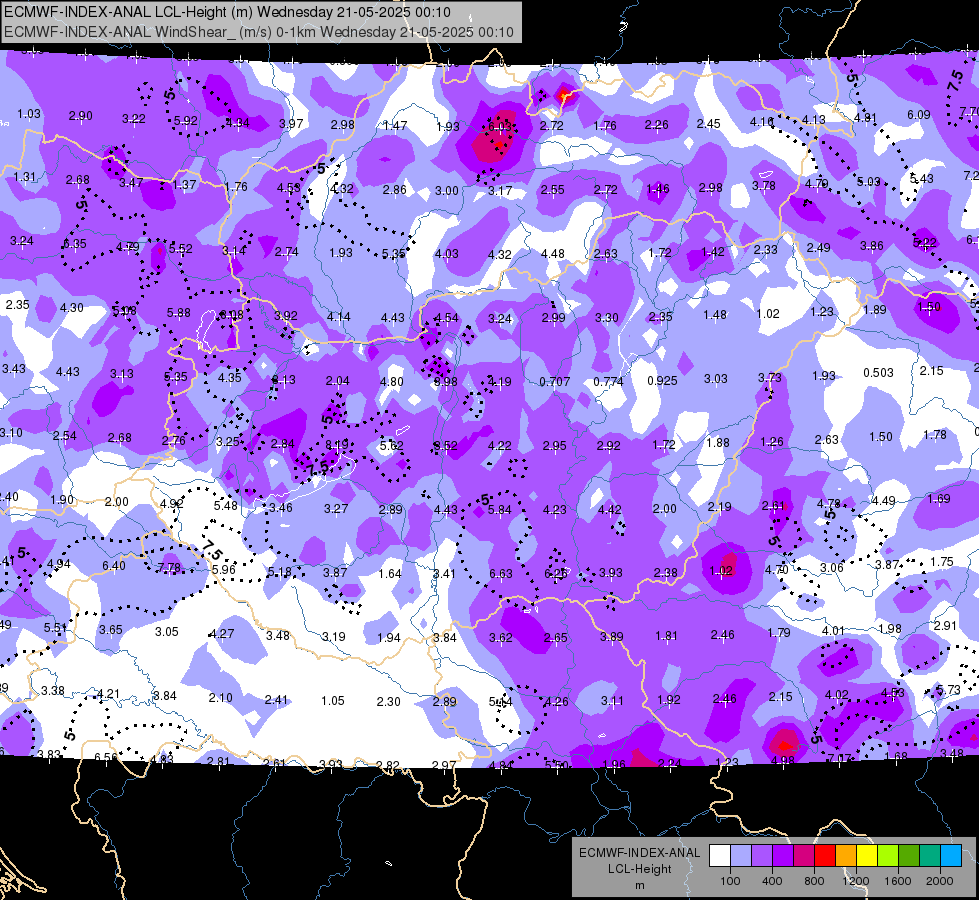
Task: Click the wind shear value 1.64
Action: click(x=390, y=573)
